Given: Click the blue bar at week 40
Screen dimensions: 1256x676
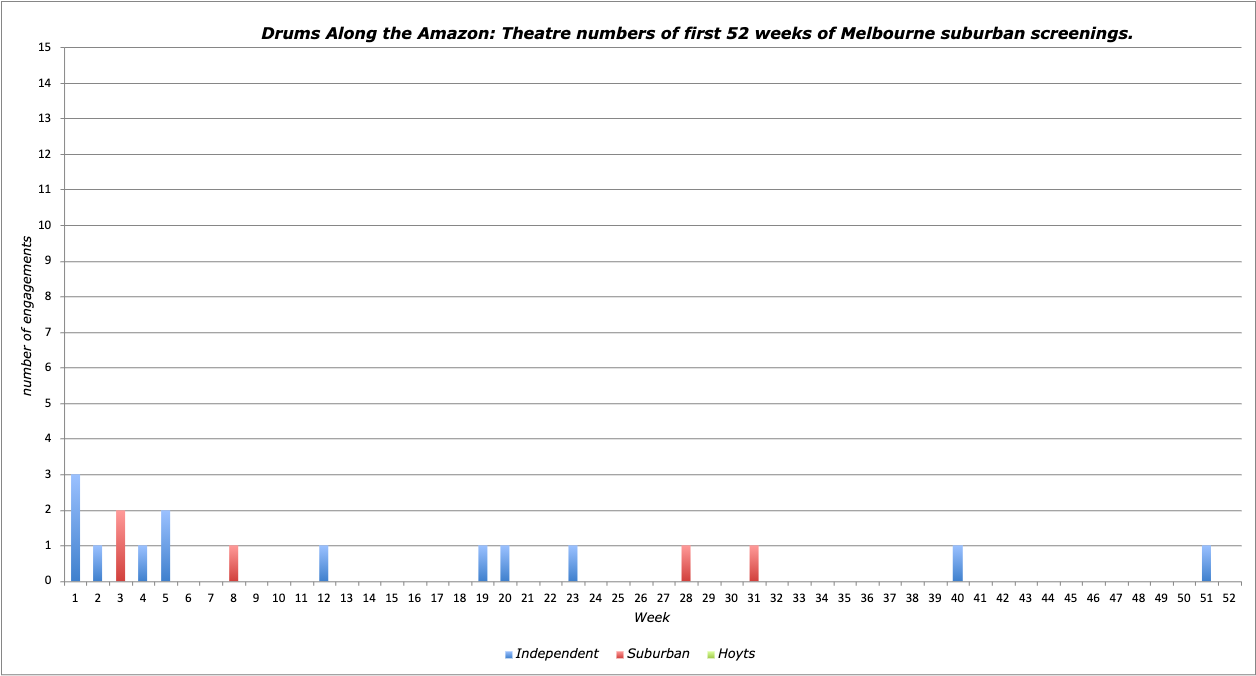Looking at the screenshot, I should click(x=958, y=564).
